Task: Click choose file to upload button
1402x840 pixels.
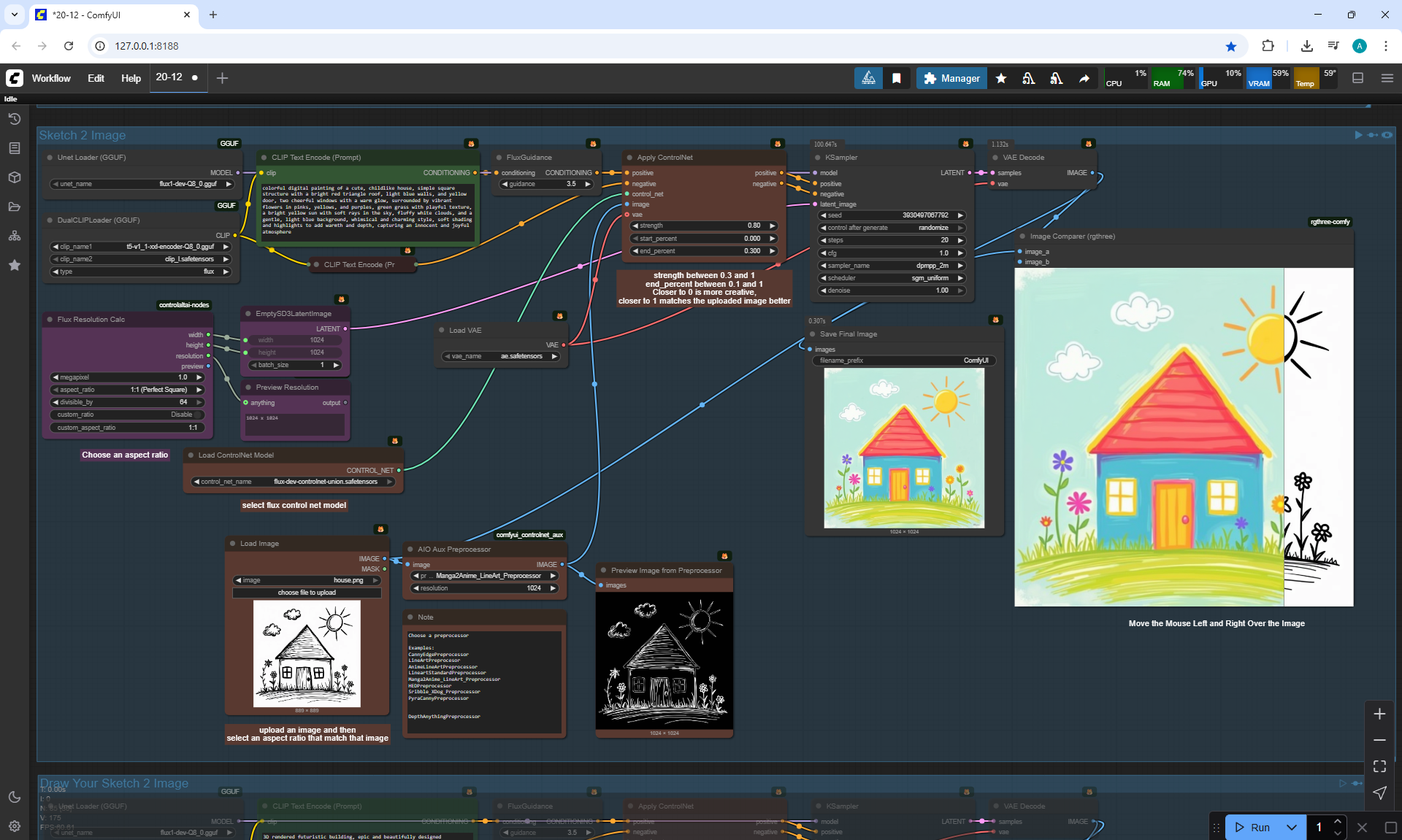Action: pos(307,593)
